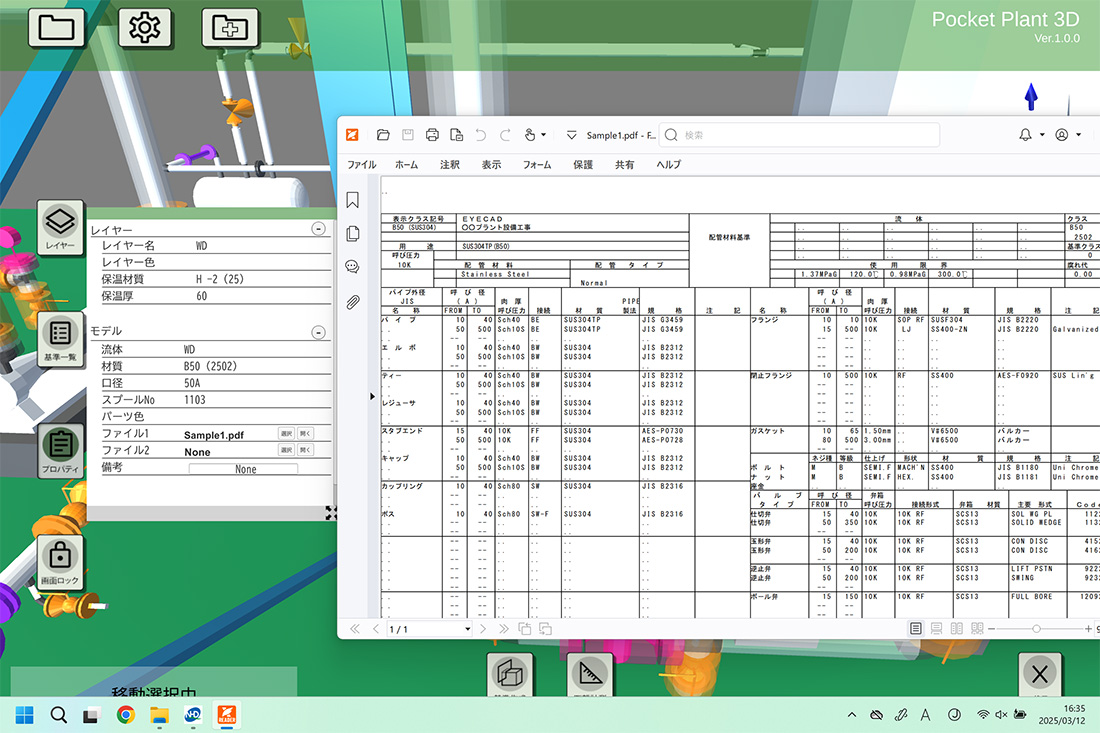Collapse the レイヤー section
The height and width of the screenshot is (733, 1100).
point(318,229)
